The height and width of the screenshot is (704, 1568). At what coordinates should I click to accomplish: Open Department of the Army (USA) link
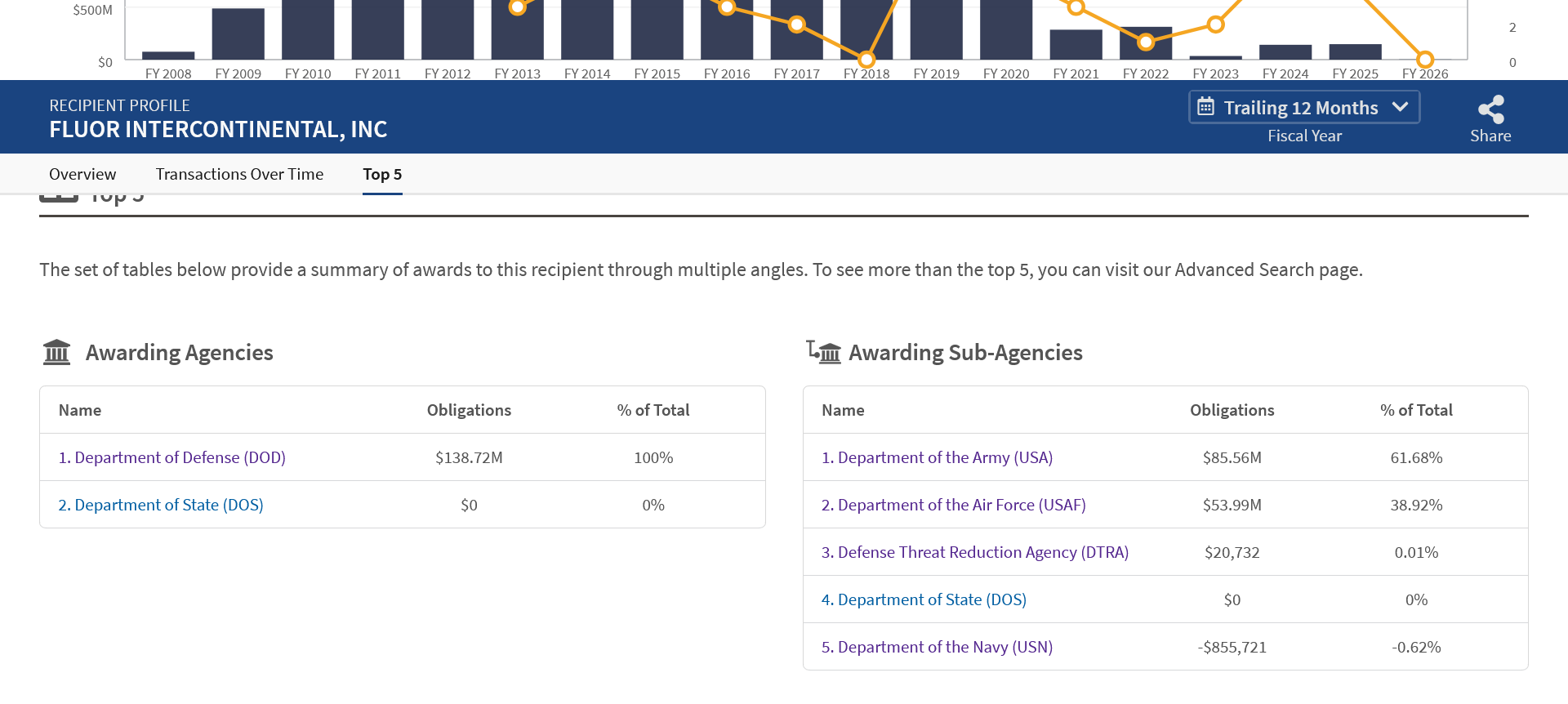(x=937, y=457)
